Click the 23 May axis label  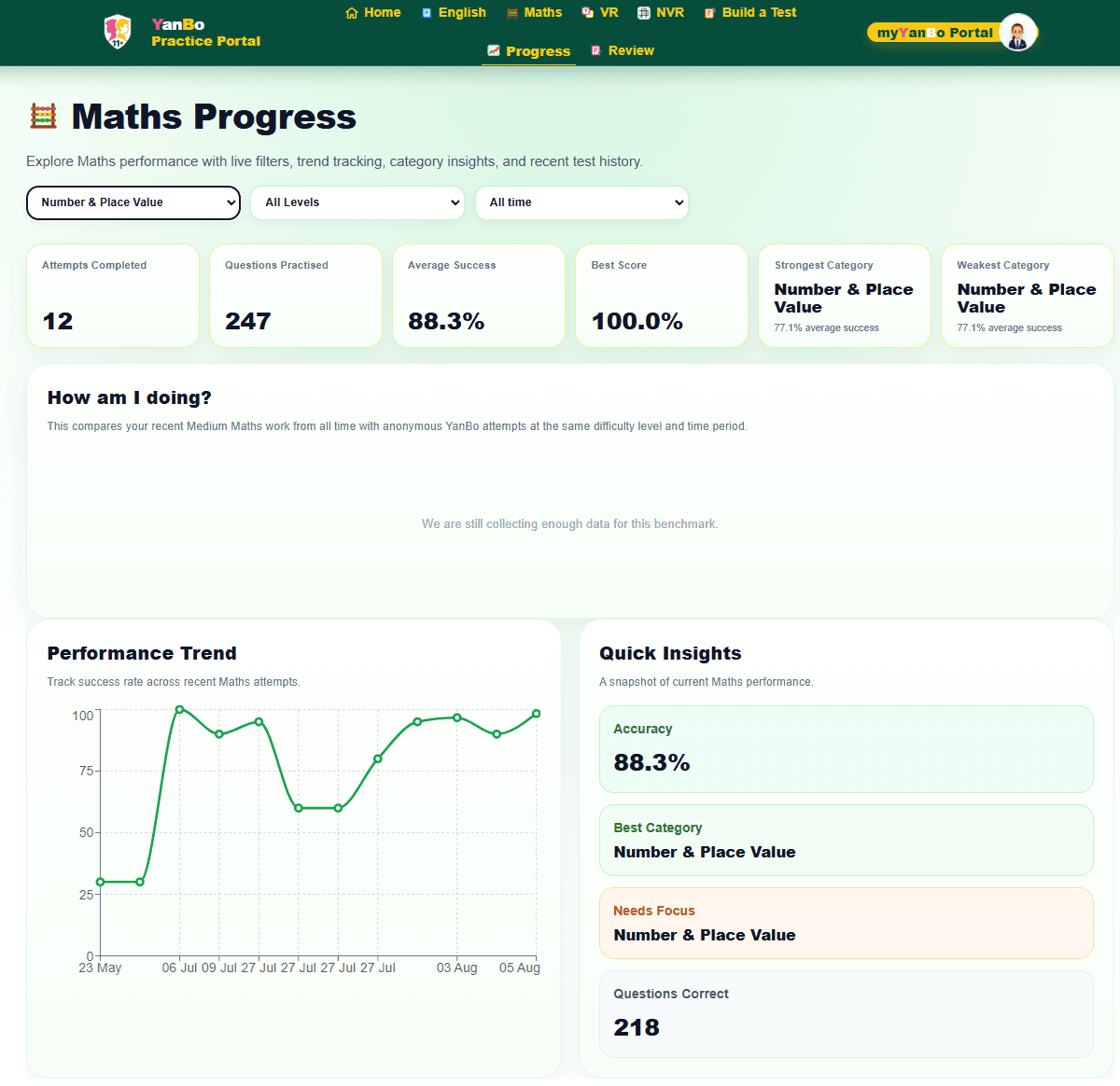(x=100, y=968)
